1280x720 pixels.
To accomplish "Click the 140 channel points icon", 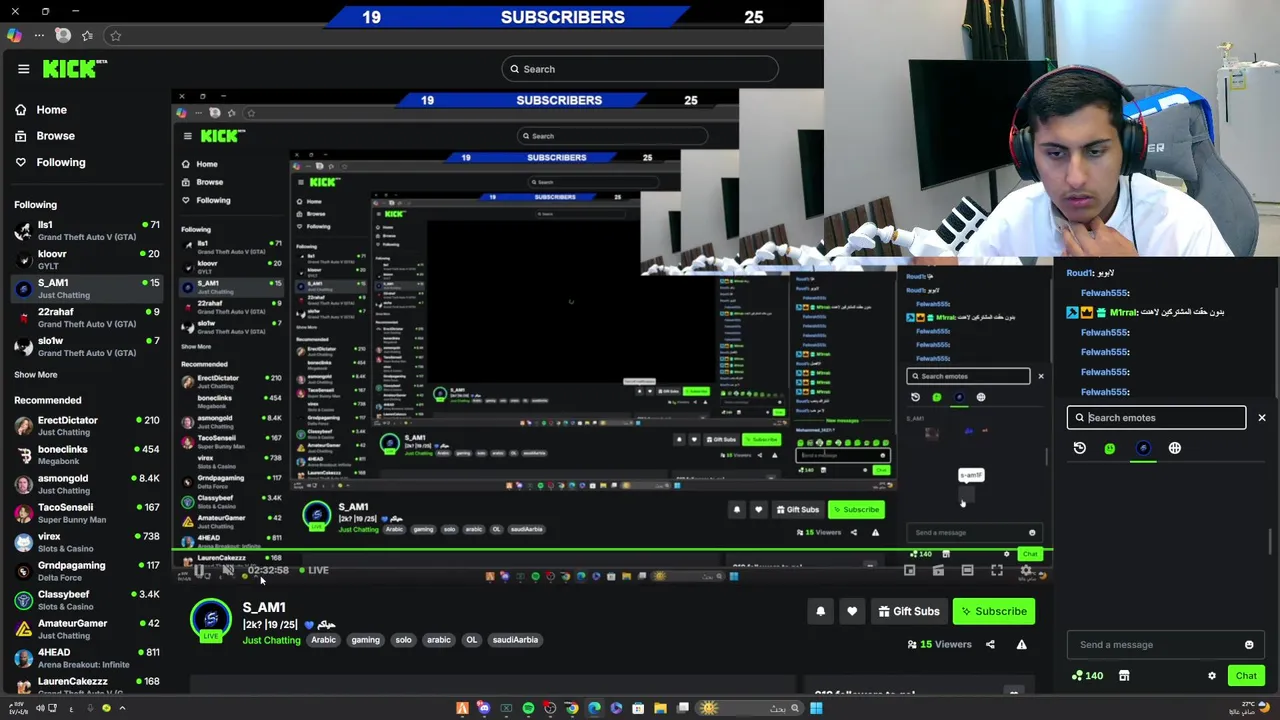I will (1087, 676).
